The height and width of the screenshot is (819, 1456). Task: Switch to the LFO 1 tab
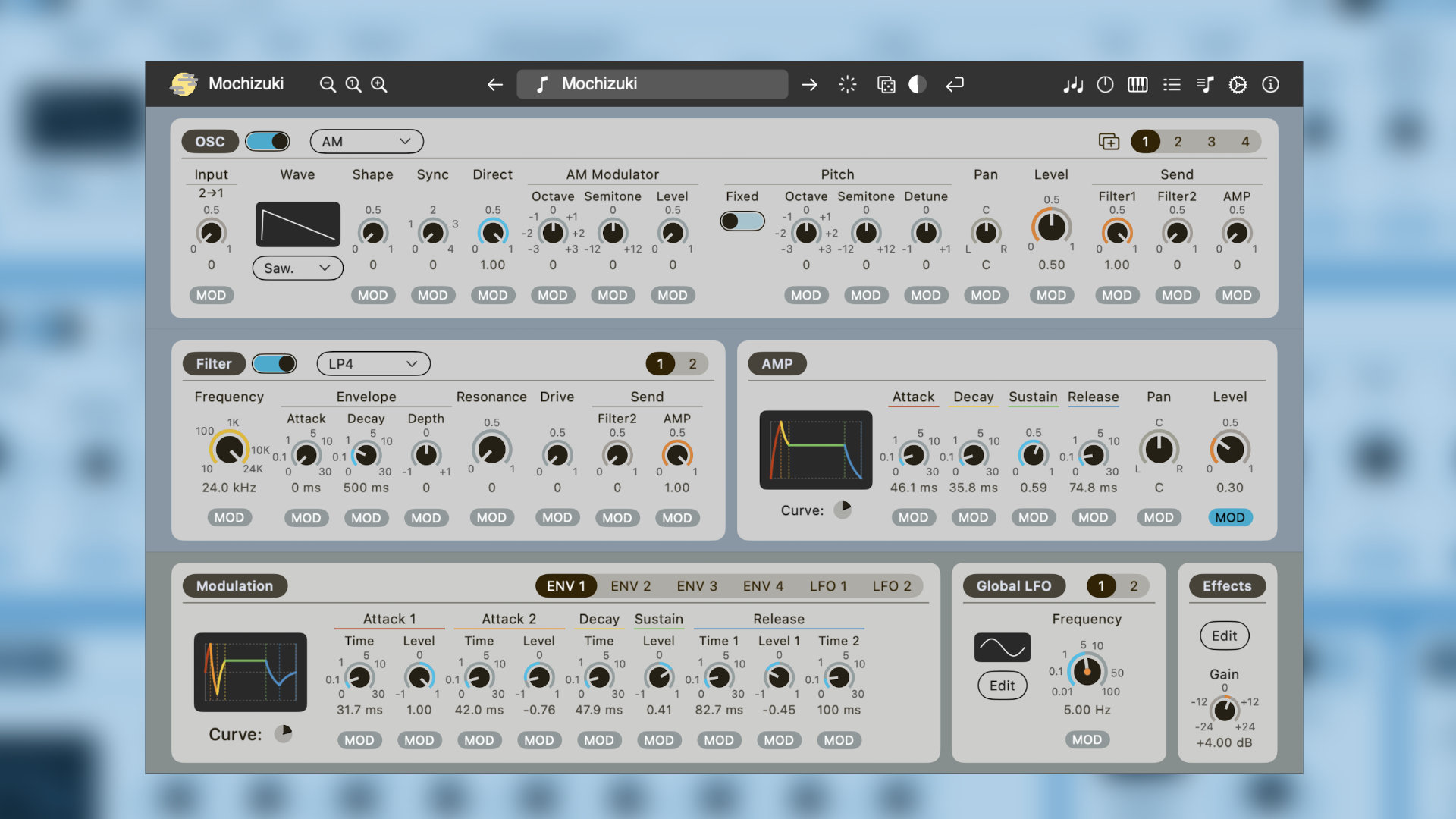tap(828, 585)
